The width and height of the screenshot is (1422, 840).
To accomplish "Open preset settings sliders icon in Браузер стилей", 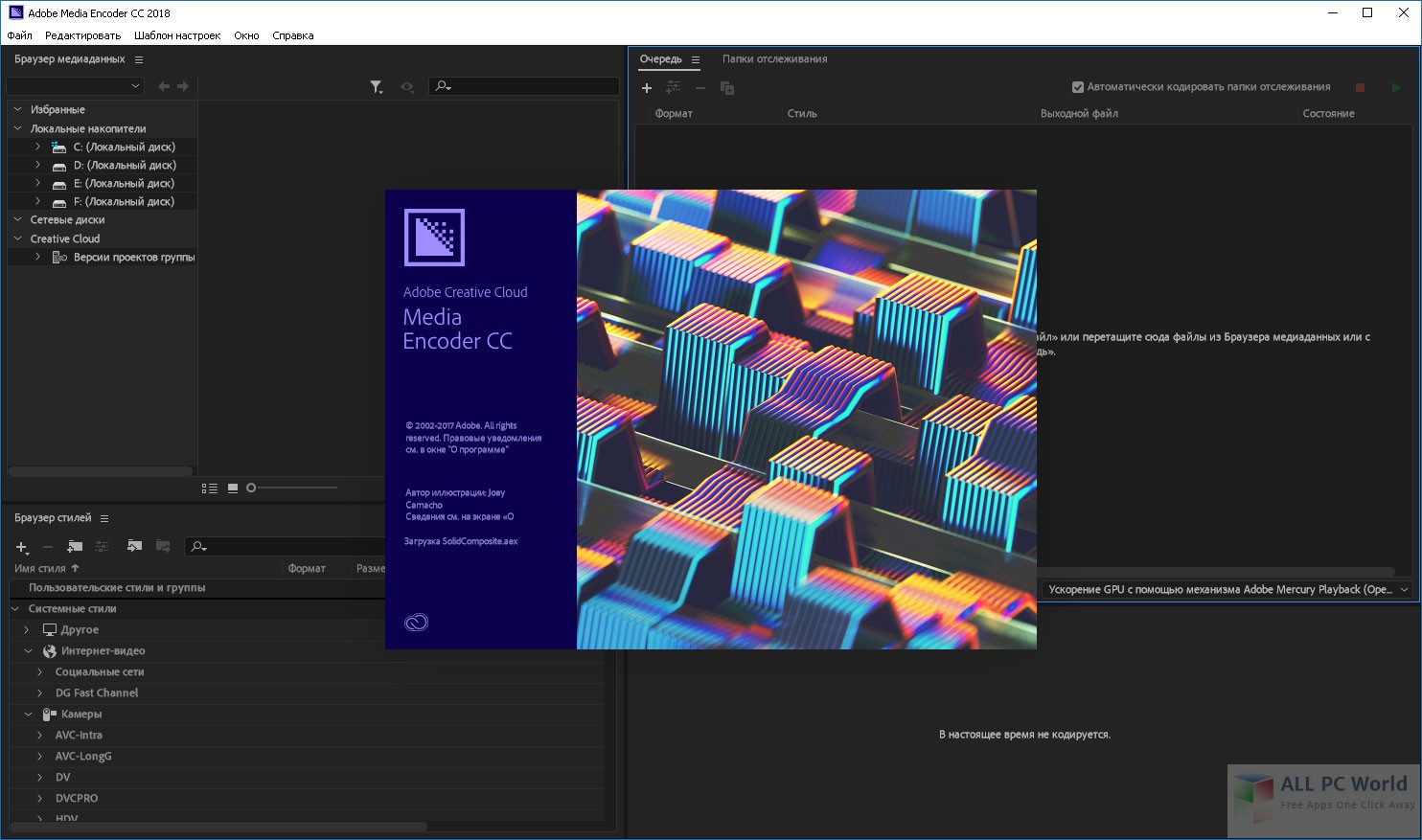I will 102,547.
